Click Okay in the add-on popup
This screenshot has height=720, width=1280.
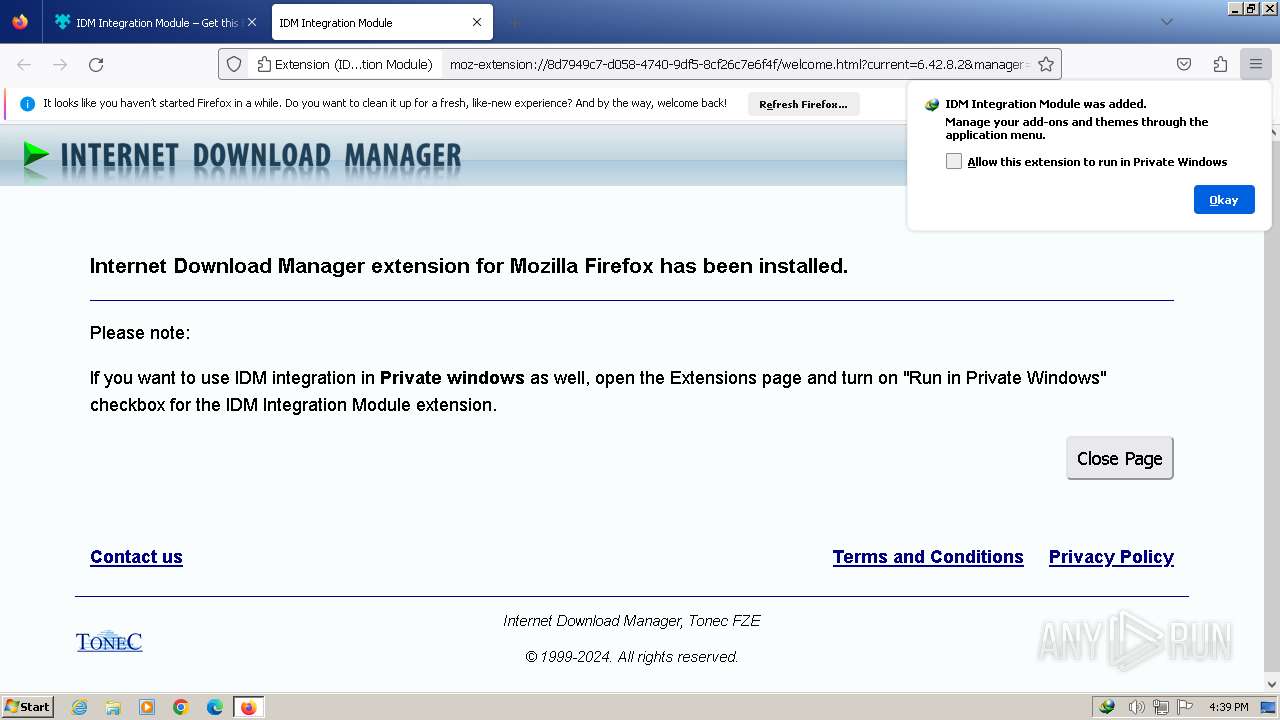[x=1224, y=199]
